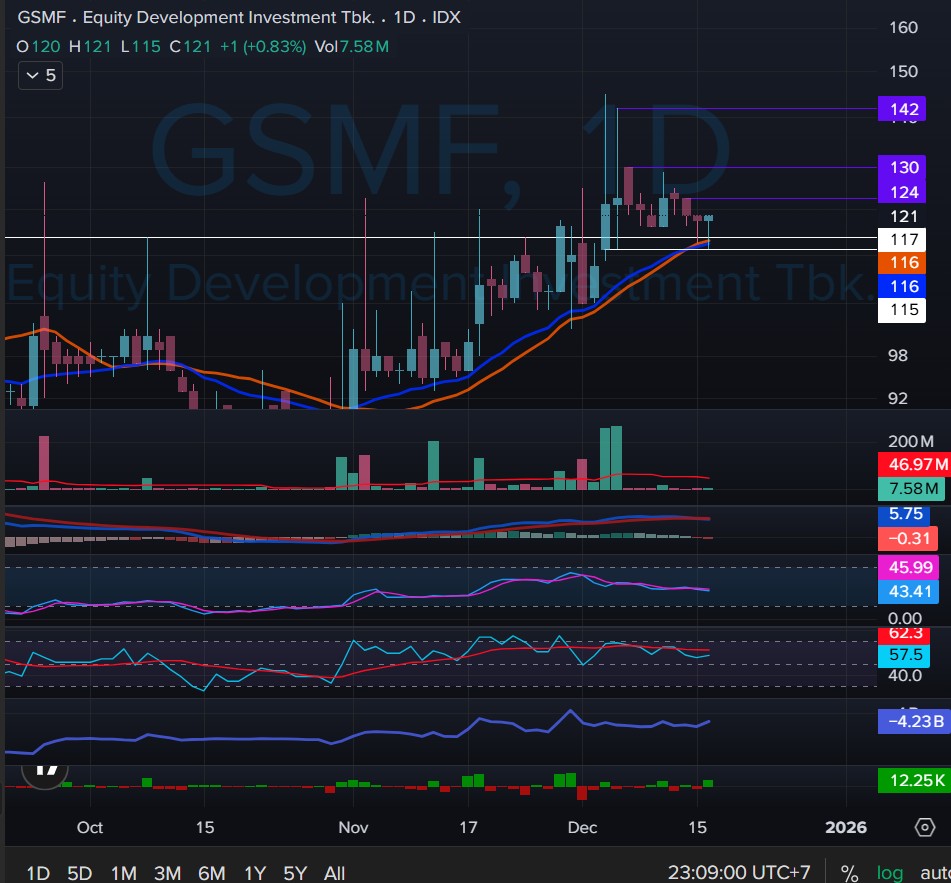
Task: Click the 7.58 M volume axis label
Action: click(912, 488)
